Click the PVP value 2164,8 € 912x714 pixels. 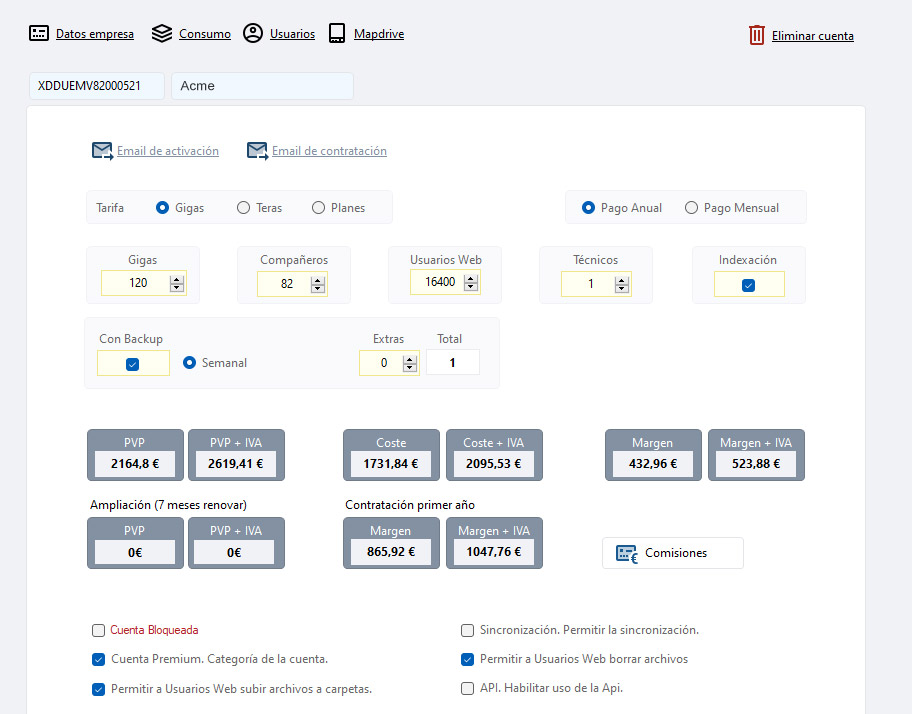click(135, 464)
